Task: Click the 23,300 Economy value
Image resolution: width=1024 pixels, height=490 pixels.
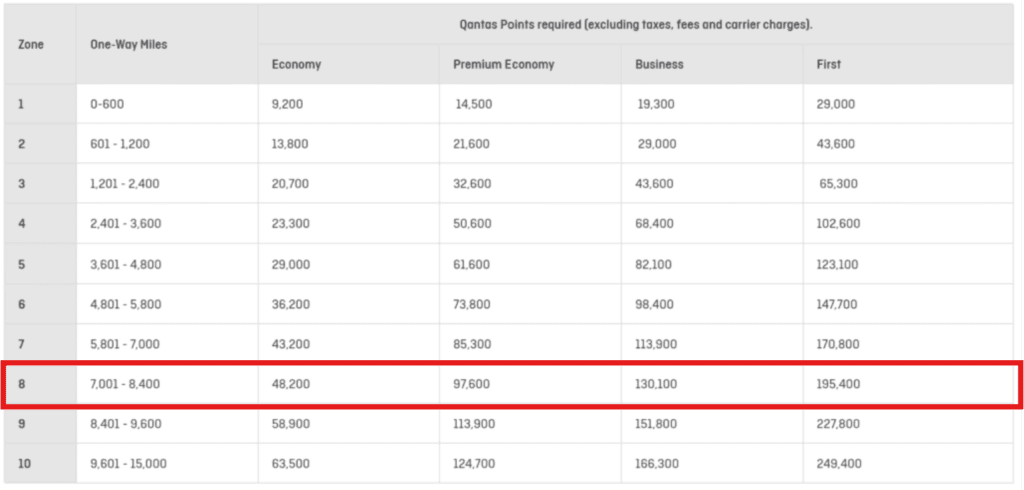Action: [290, 224]
